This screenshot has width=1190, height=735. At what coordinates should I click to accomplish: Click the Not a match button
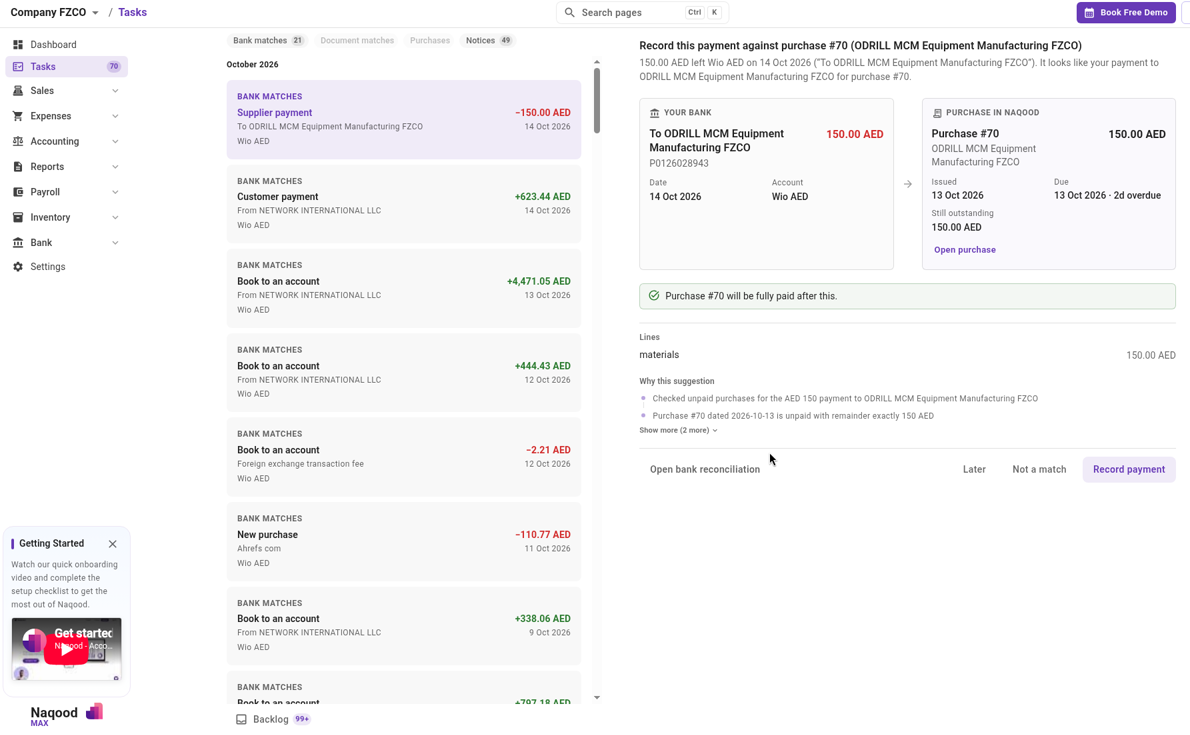coord(1039,469)
